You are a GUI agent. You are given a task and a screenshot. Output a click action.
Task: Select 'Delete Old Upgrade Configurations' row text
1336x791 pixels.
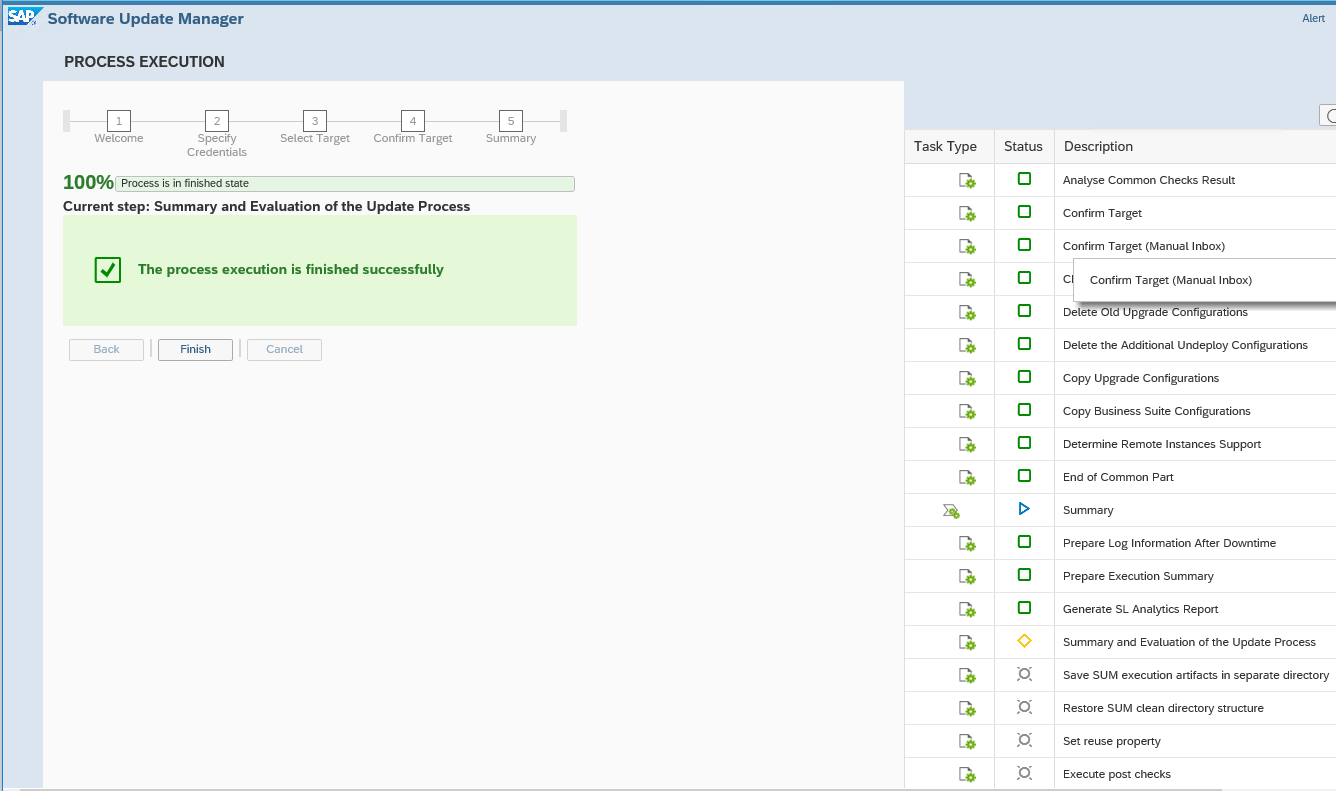click(1155, 313)
